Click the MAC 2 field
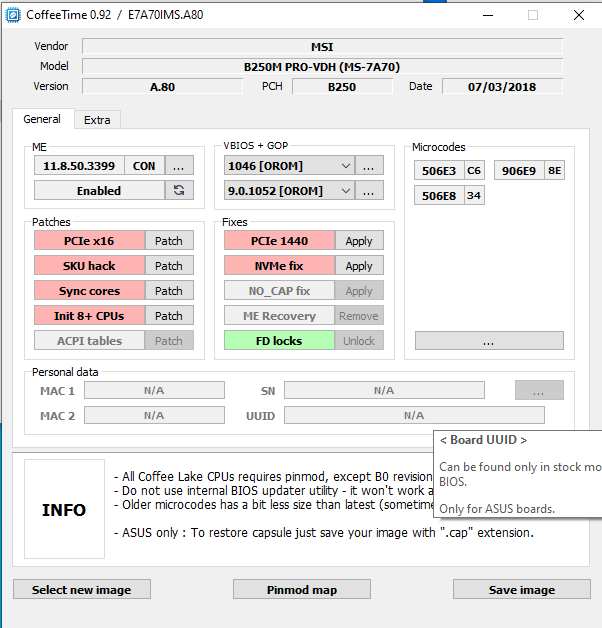Image resolution: width=602 pixels, height=628 pixels. click(x=154, y=415)
